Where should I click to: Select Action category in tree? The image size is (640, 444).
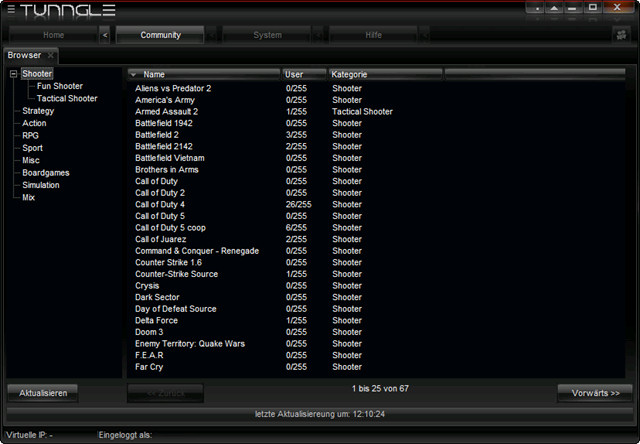[34, 123]
